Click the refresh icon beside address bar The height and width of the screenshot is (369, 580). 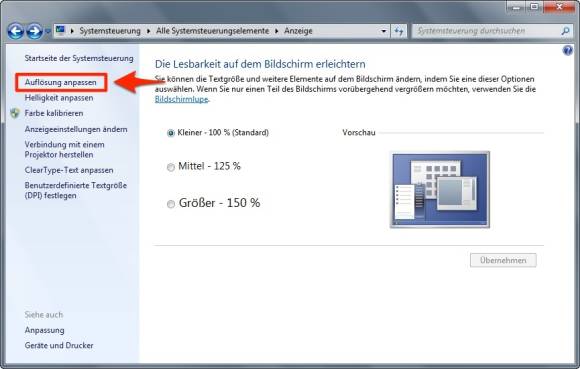398,31
